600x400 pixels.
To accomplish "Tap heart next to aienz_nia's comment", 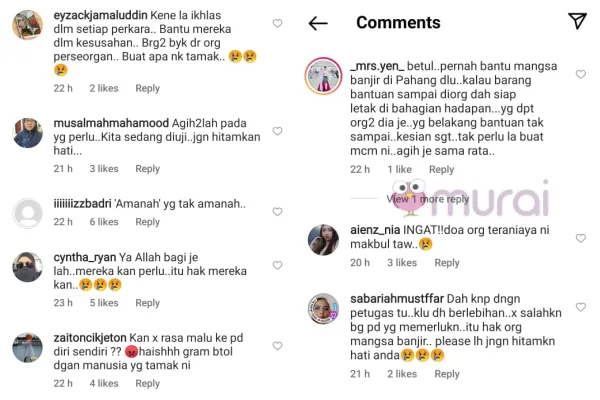I will tap(581, 238).
